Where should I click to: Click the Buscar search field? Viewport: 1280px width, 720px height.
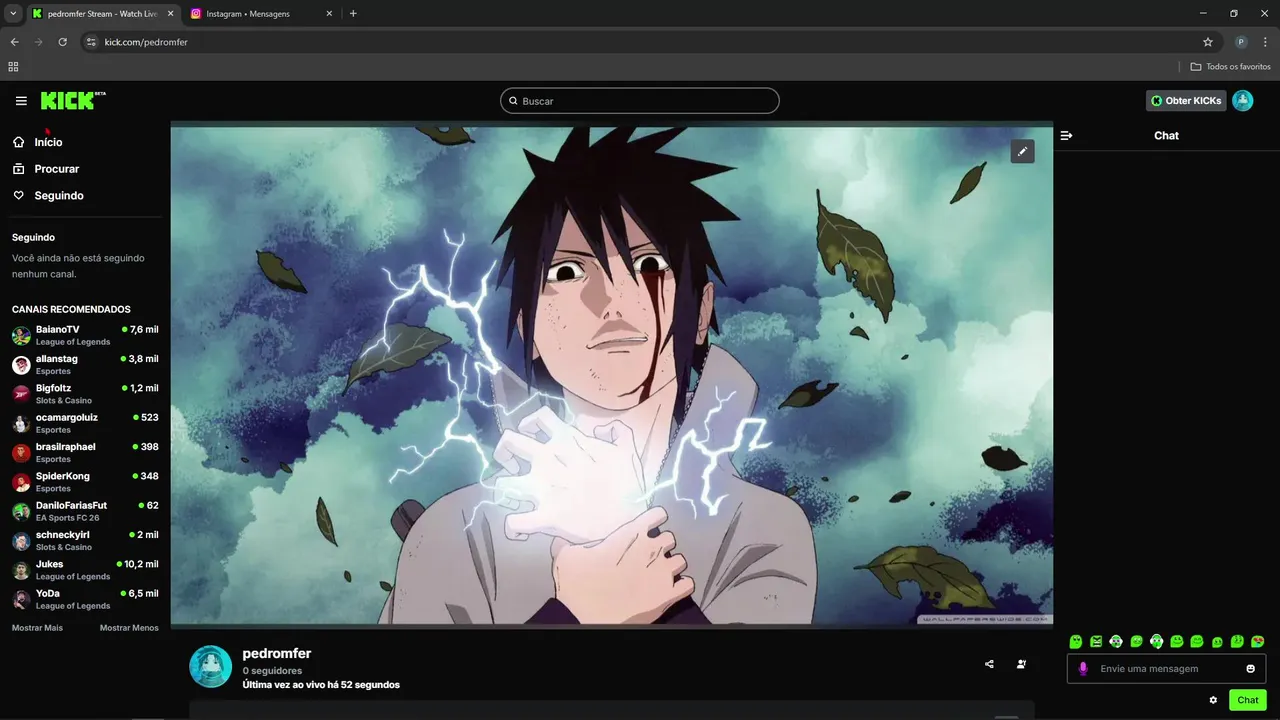coord(640,101)
